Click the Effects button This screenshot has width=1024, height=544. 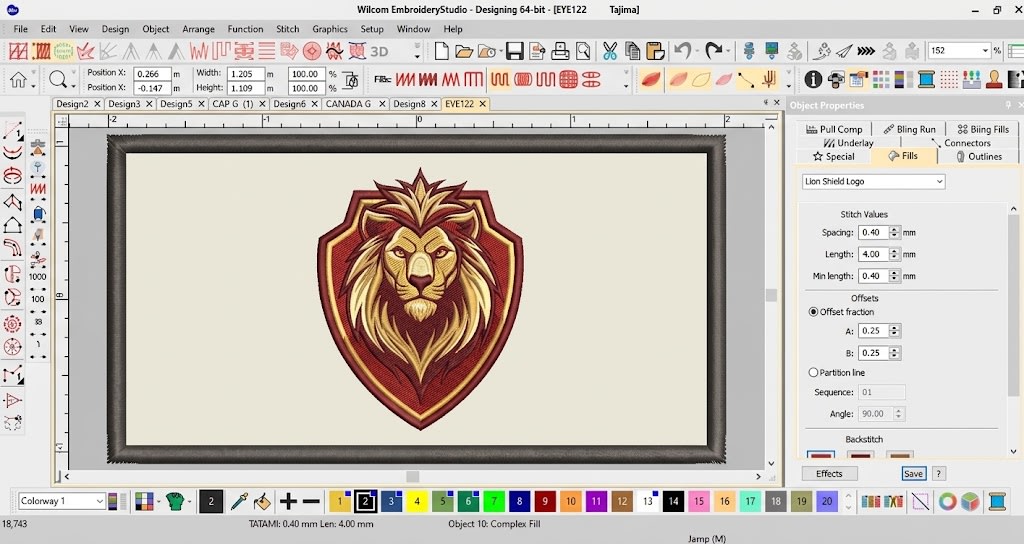pos(829,473)
